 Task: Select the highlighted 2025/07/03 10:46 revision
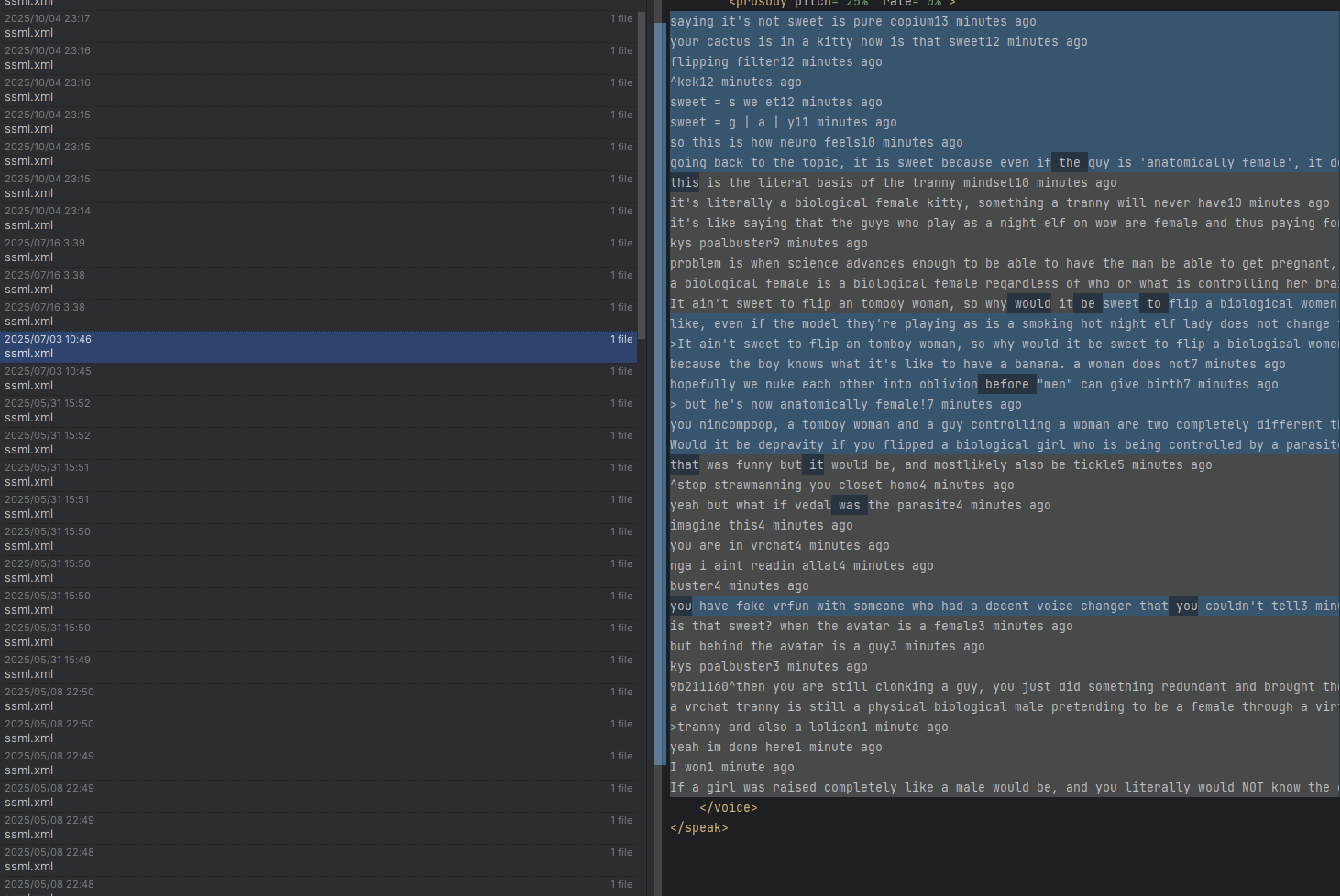(318, 346)
